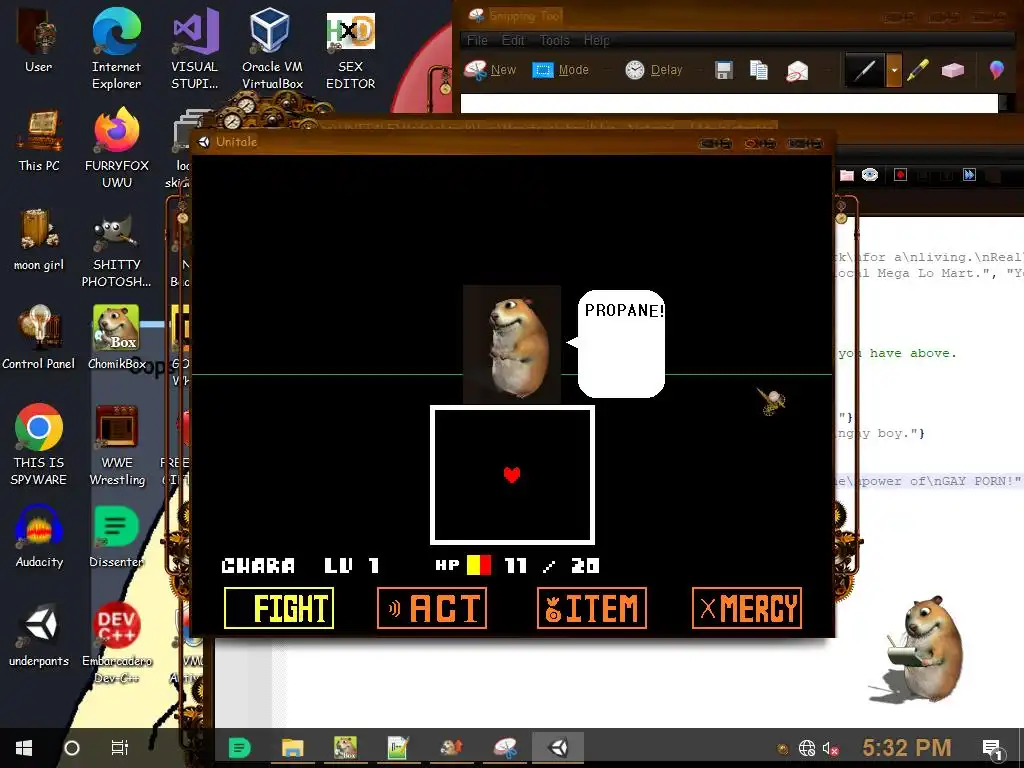
Task: Click the Send Snip envelope icon
Action: click(797, 70)
